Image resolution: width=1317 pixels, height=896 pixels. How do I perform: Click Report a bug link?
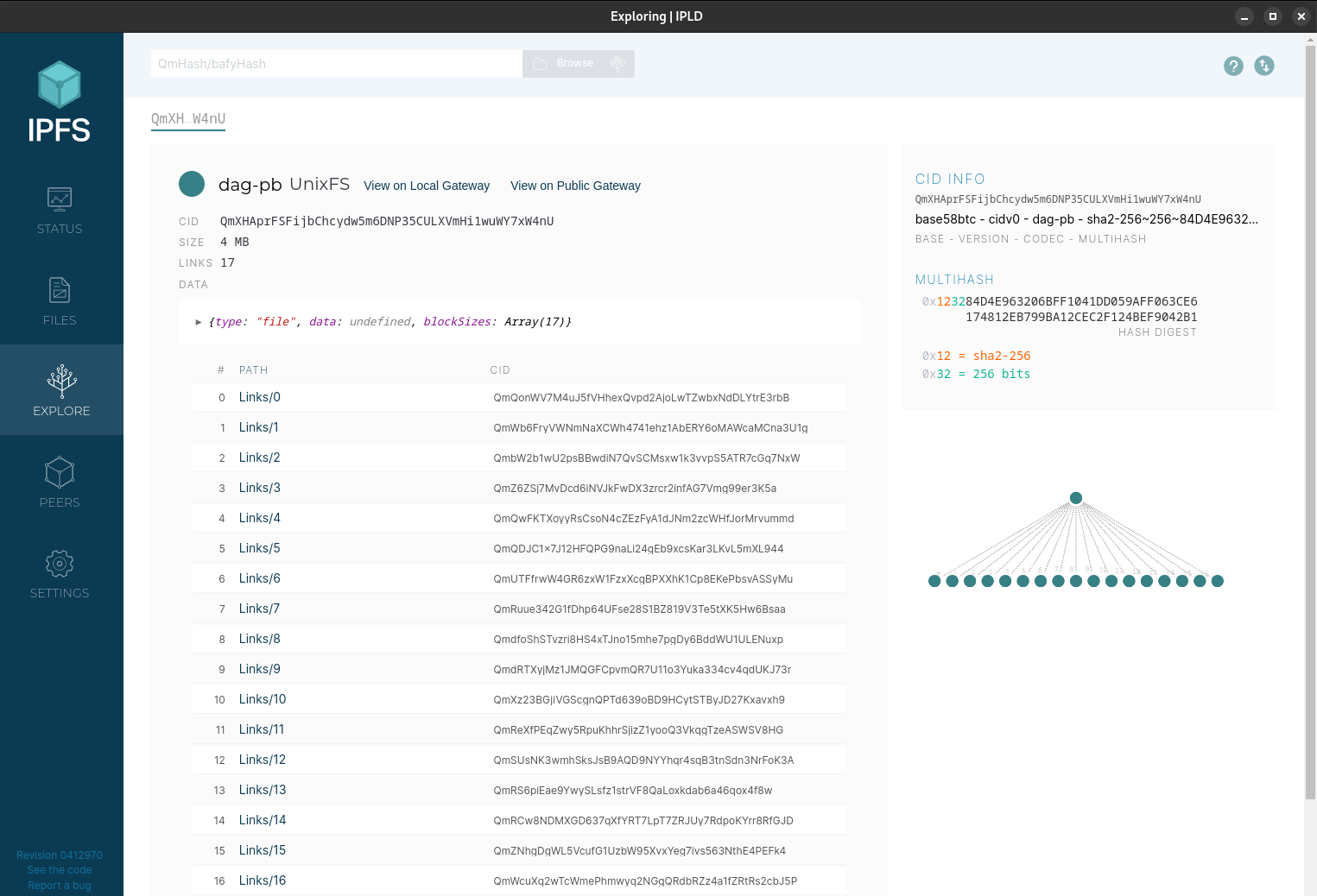point(60,886)
